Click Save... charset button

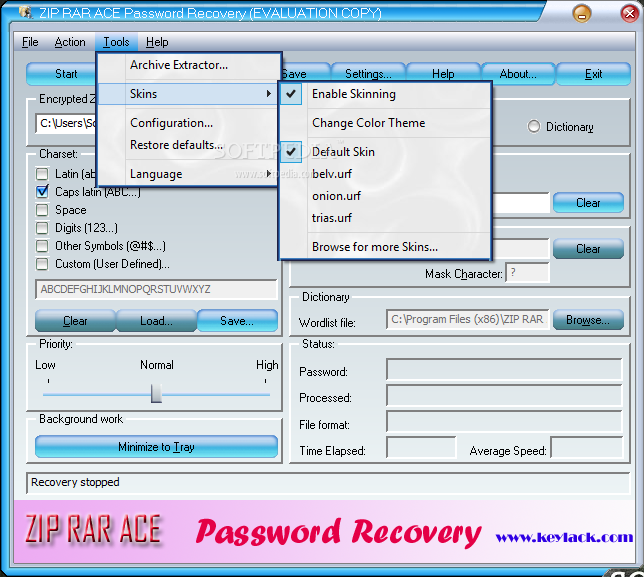(237, 320)
